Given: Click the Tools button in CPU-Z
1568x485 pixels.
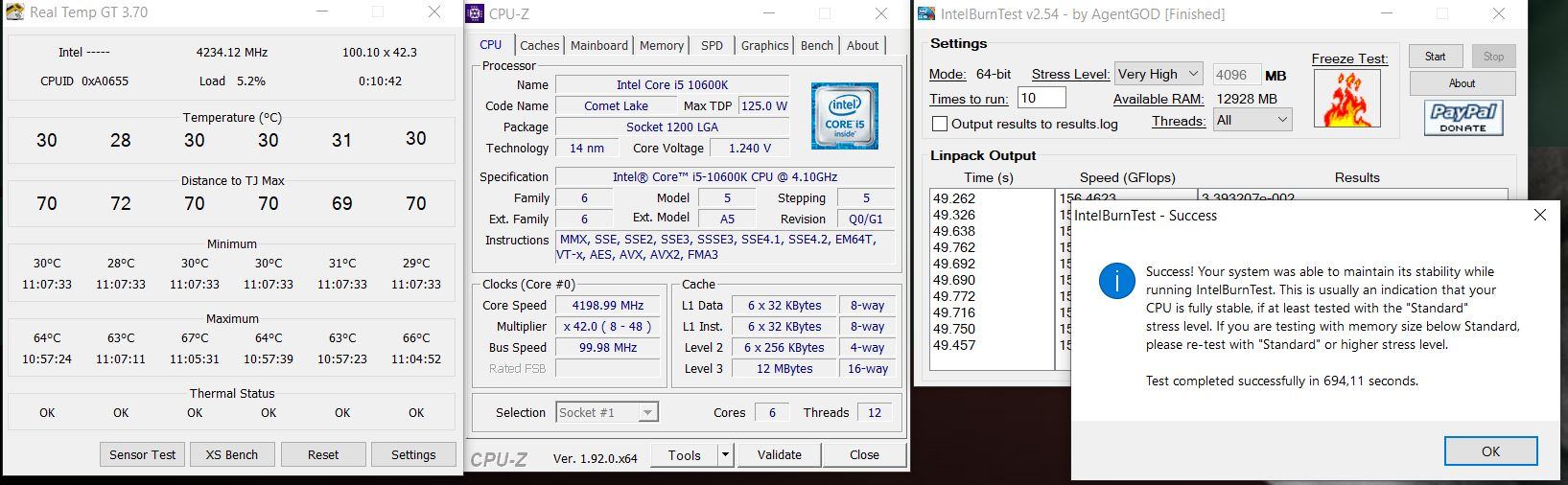Looking at the screenshot, I should [x=684, y=455].
